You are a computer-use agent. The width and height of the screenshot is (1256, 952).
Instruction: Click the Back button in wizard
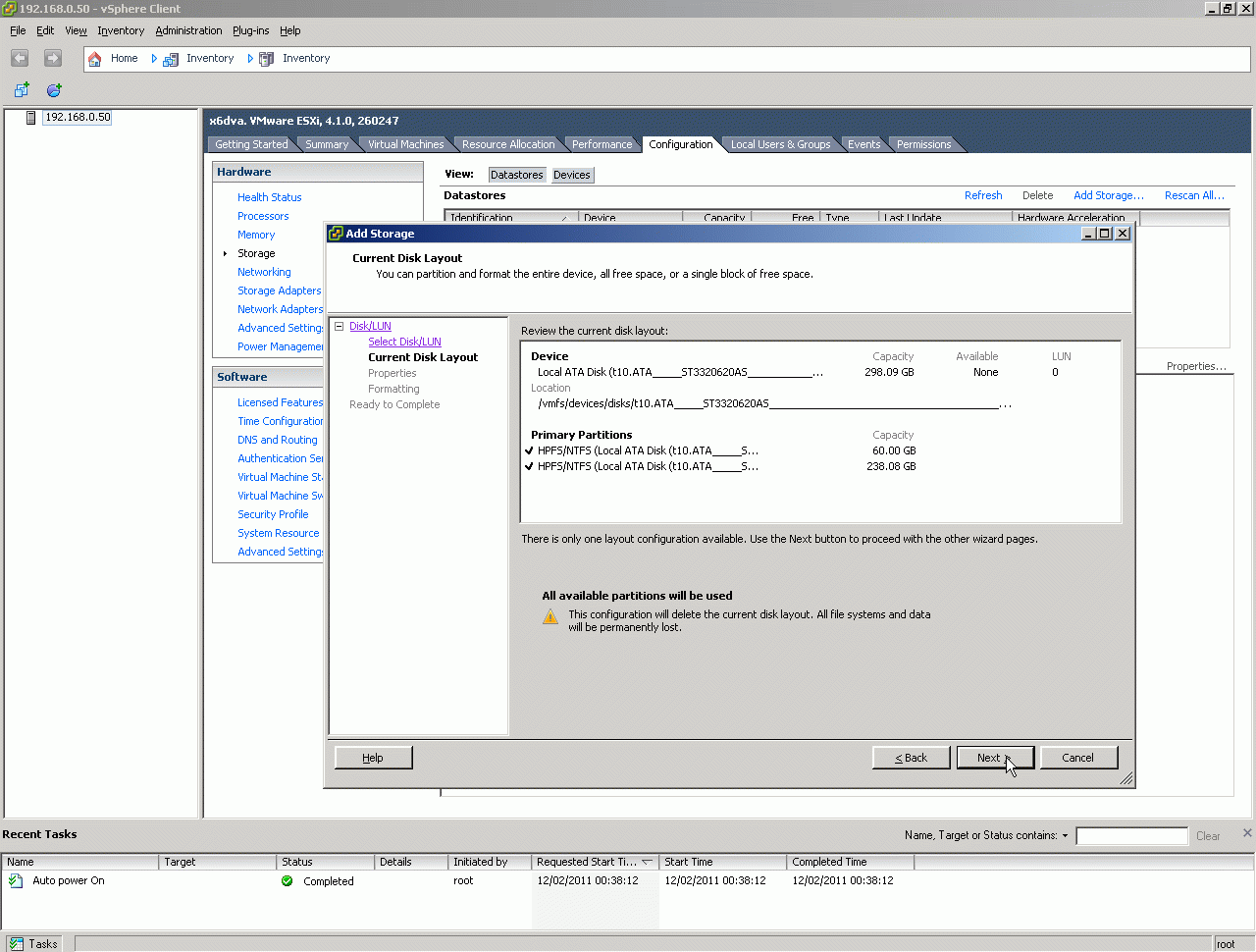point(911,758)
